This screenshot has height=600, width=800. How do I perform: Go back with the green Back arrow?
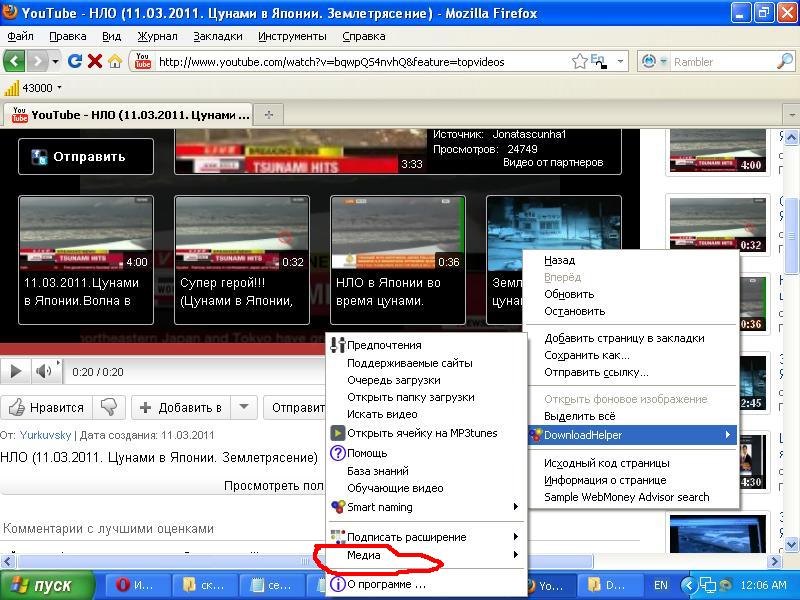[x=14, y=62]
